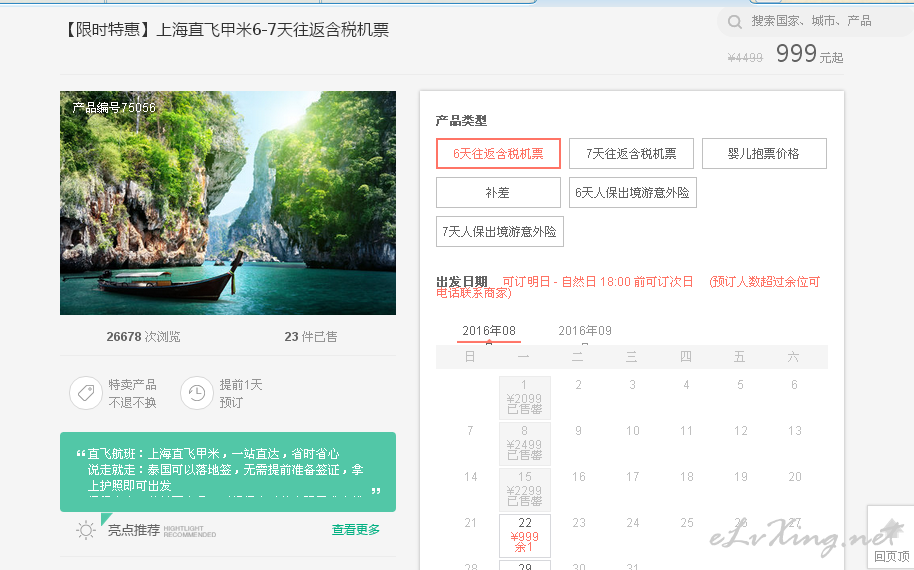Click the 出发日期 section heading
The image size is (914, 570).
pyautogui.click(x=462, y=282)
